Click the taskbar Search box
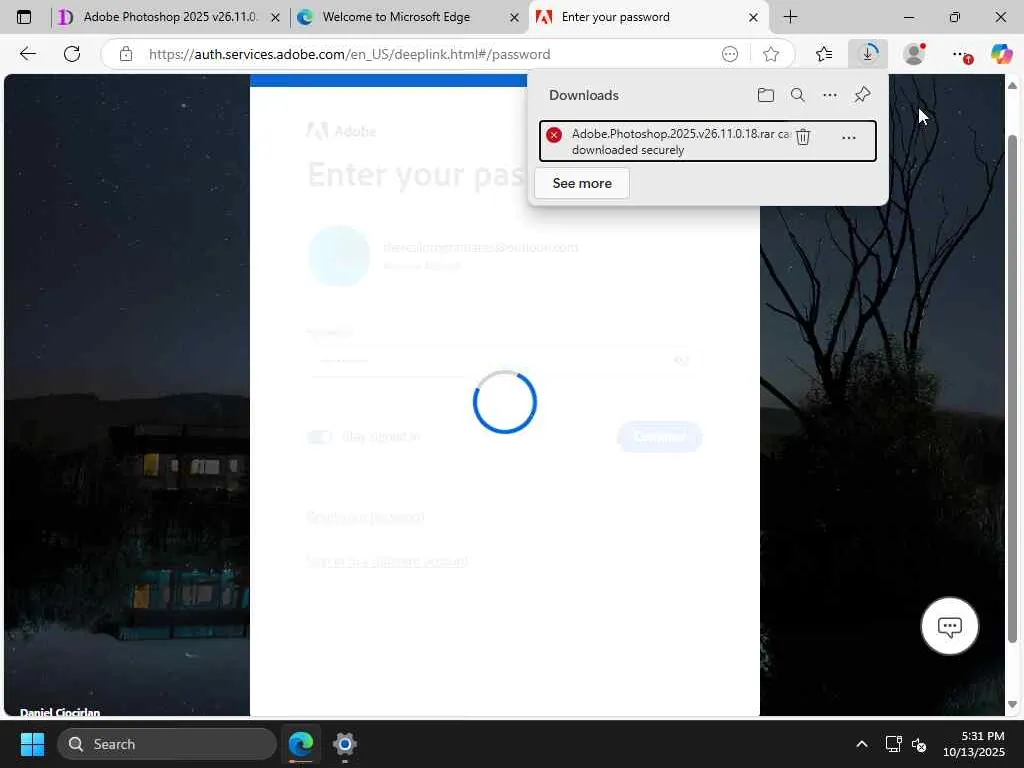This screenshot has height=768, width=1024. pos(167,744)
